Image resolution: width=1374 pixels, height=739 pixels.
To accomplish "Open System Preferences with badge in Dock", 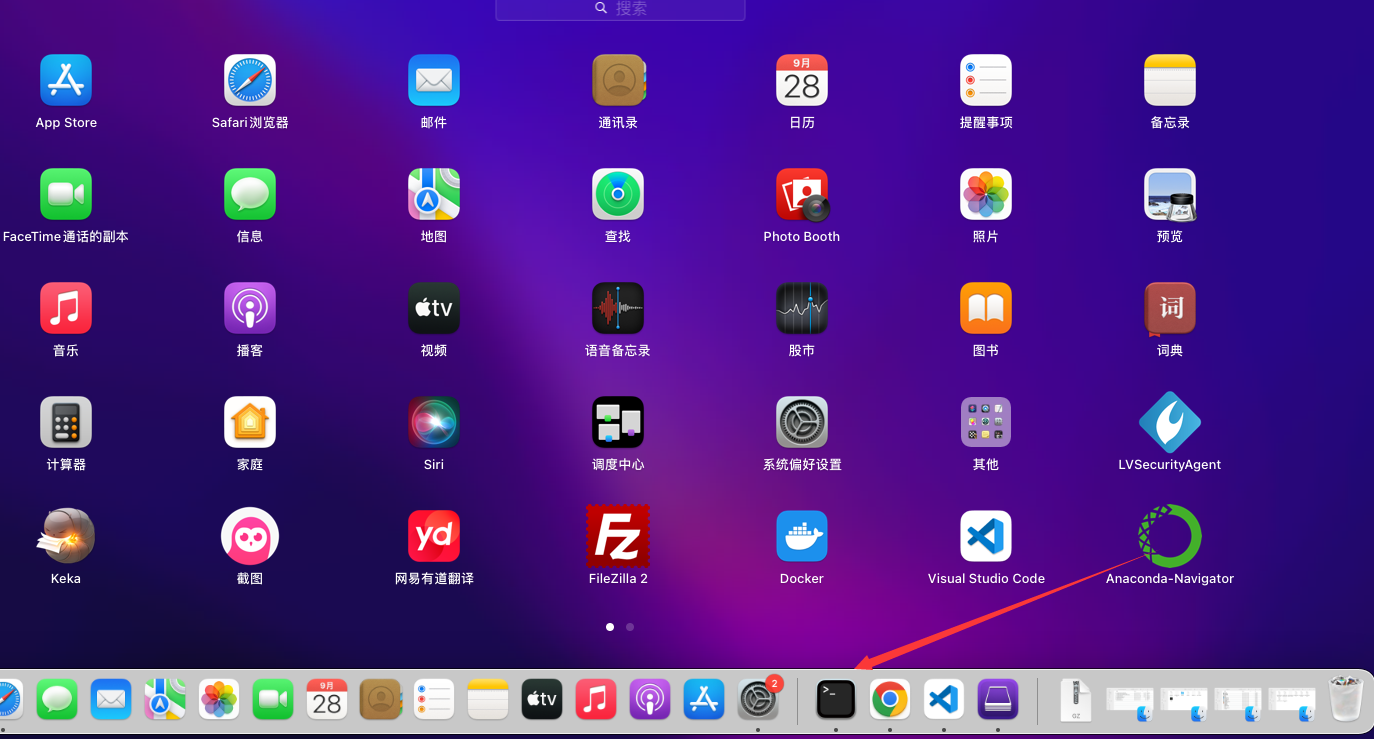I will pyautogui.click(x=758, y=699).
